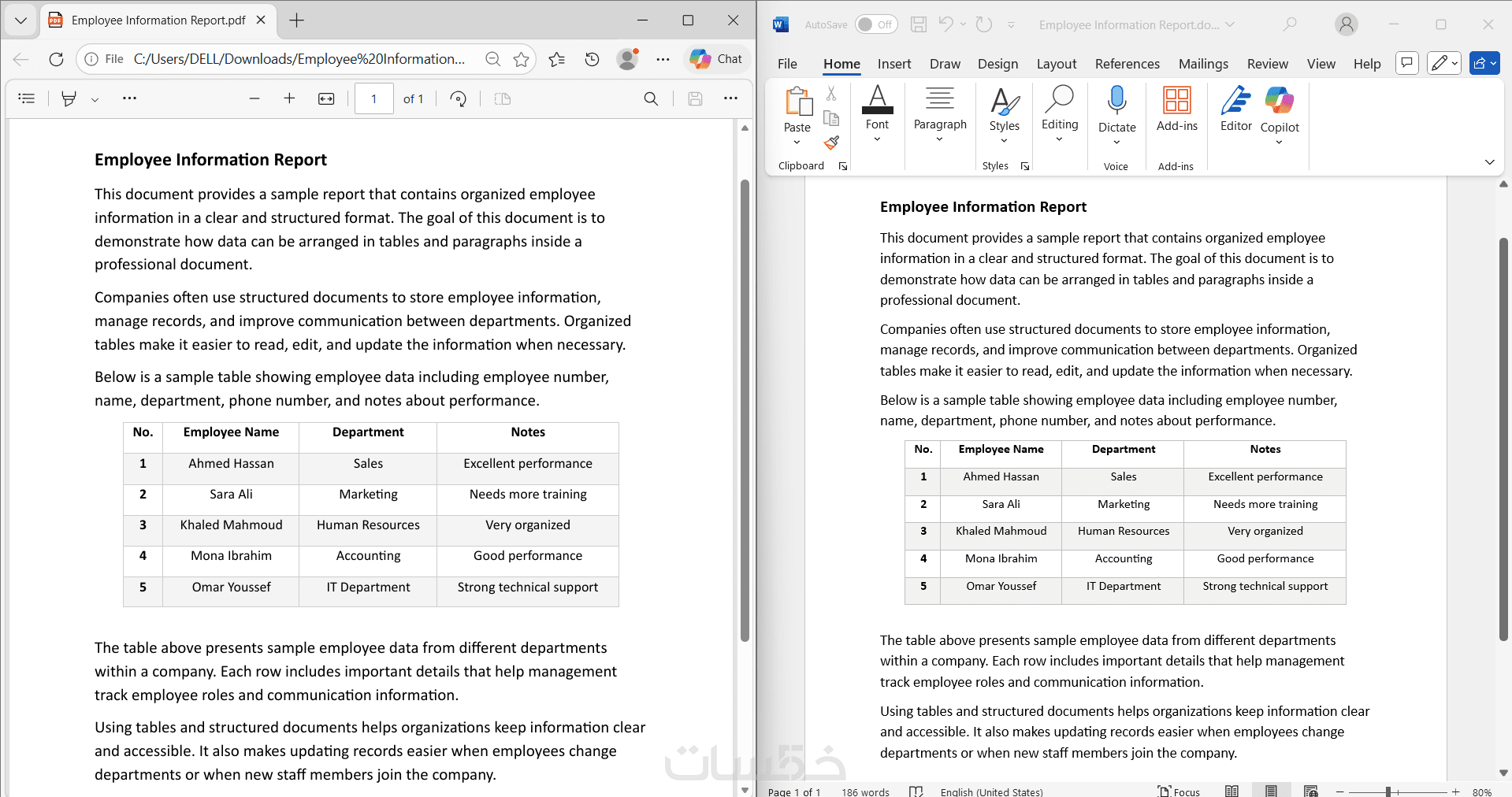Open the Word account profile icon

1347,24
